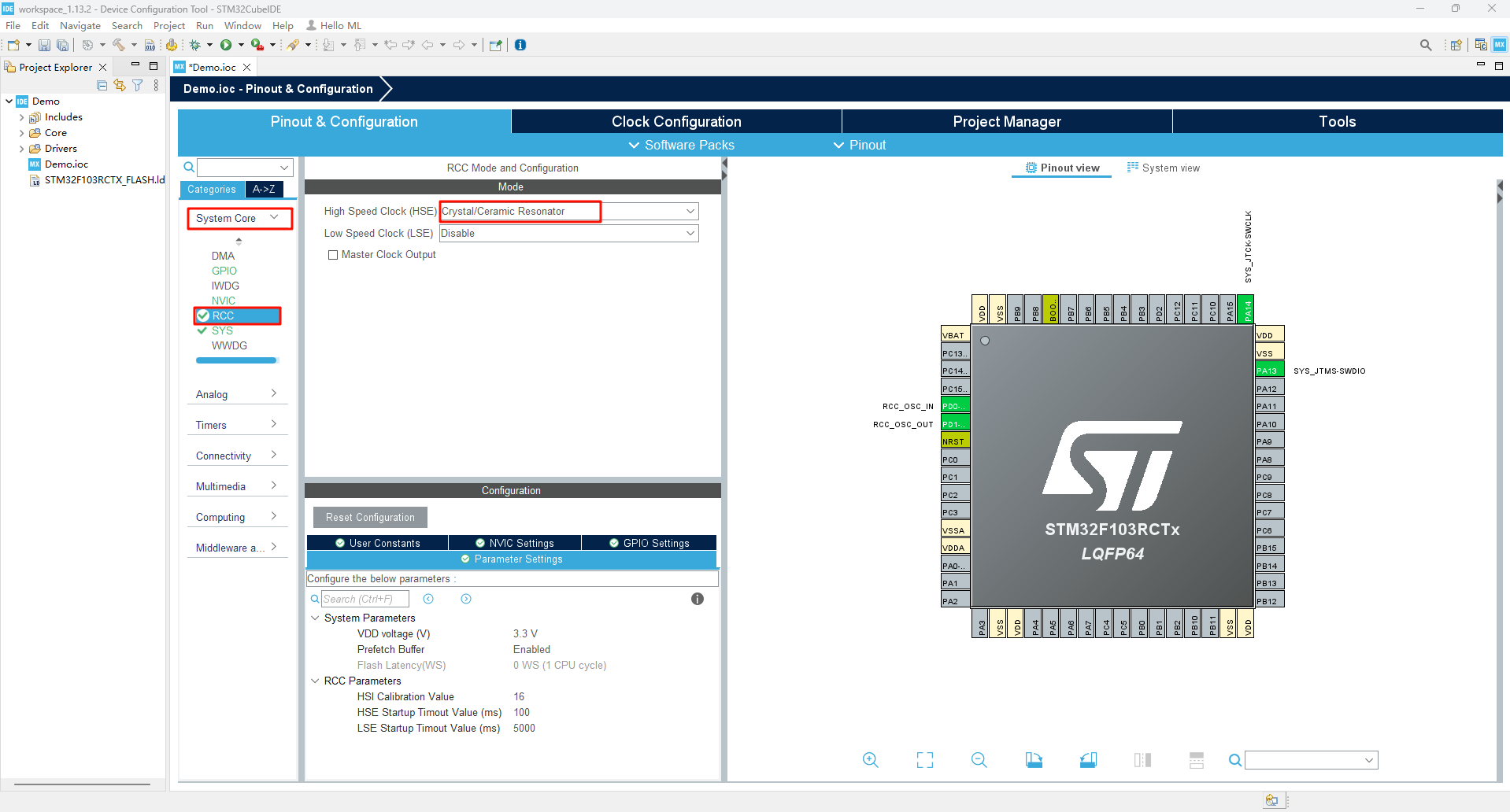Screen dimensions: 1510x812
Task: Open the Project Manager tab
Action: (x=1007, y=121)
